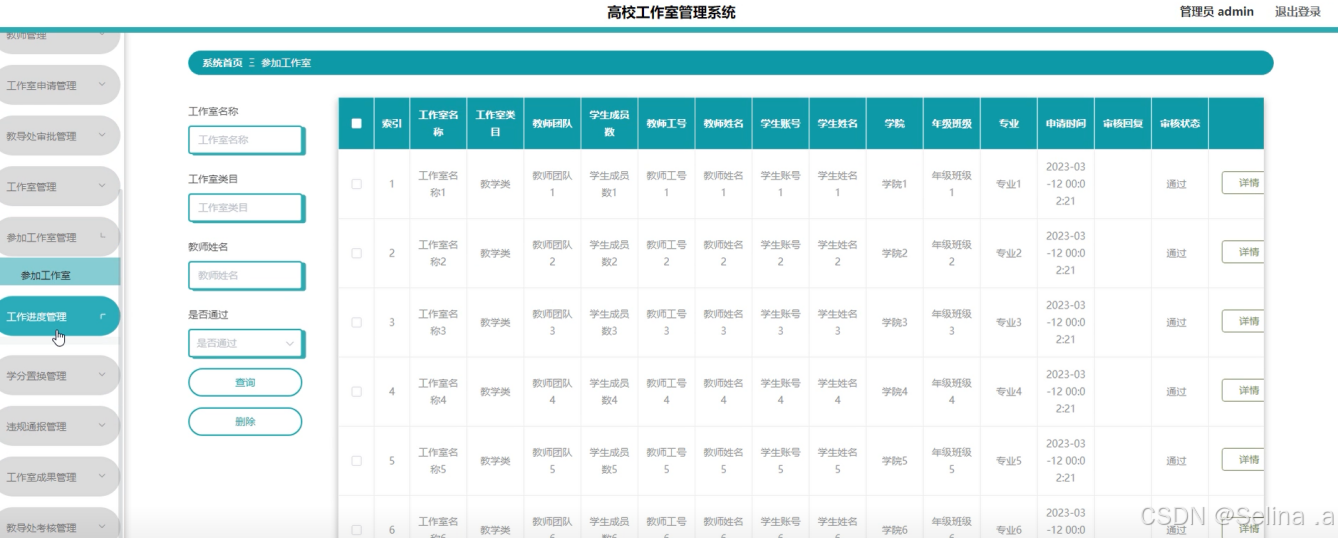Select the 参加工作室 submenu item
1338x538 pixels.
[60, 275]
